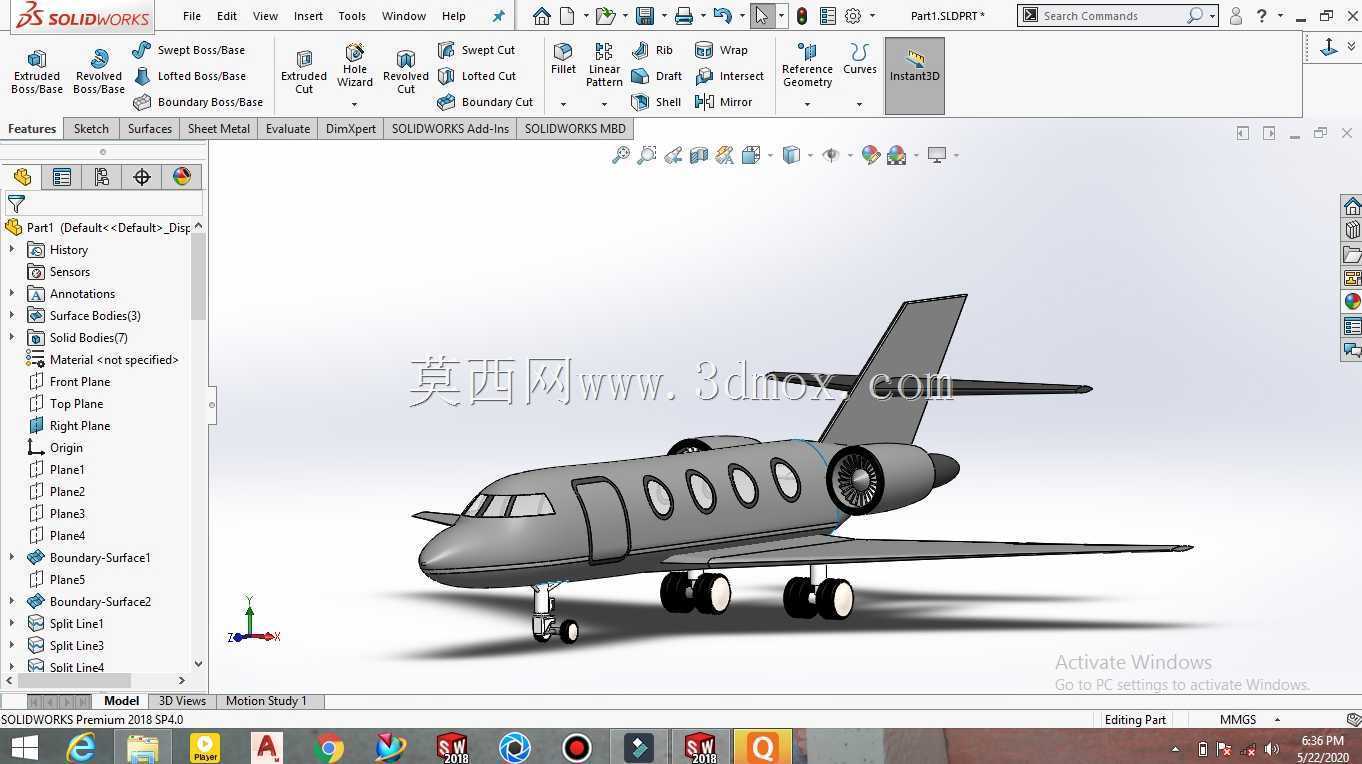Select Right Plane in tree

70,425
